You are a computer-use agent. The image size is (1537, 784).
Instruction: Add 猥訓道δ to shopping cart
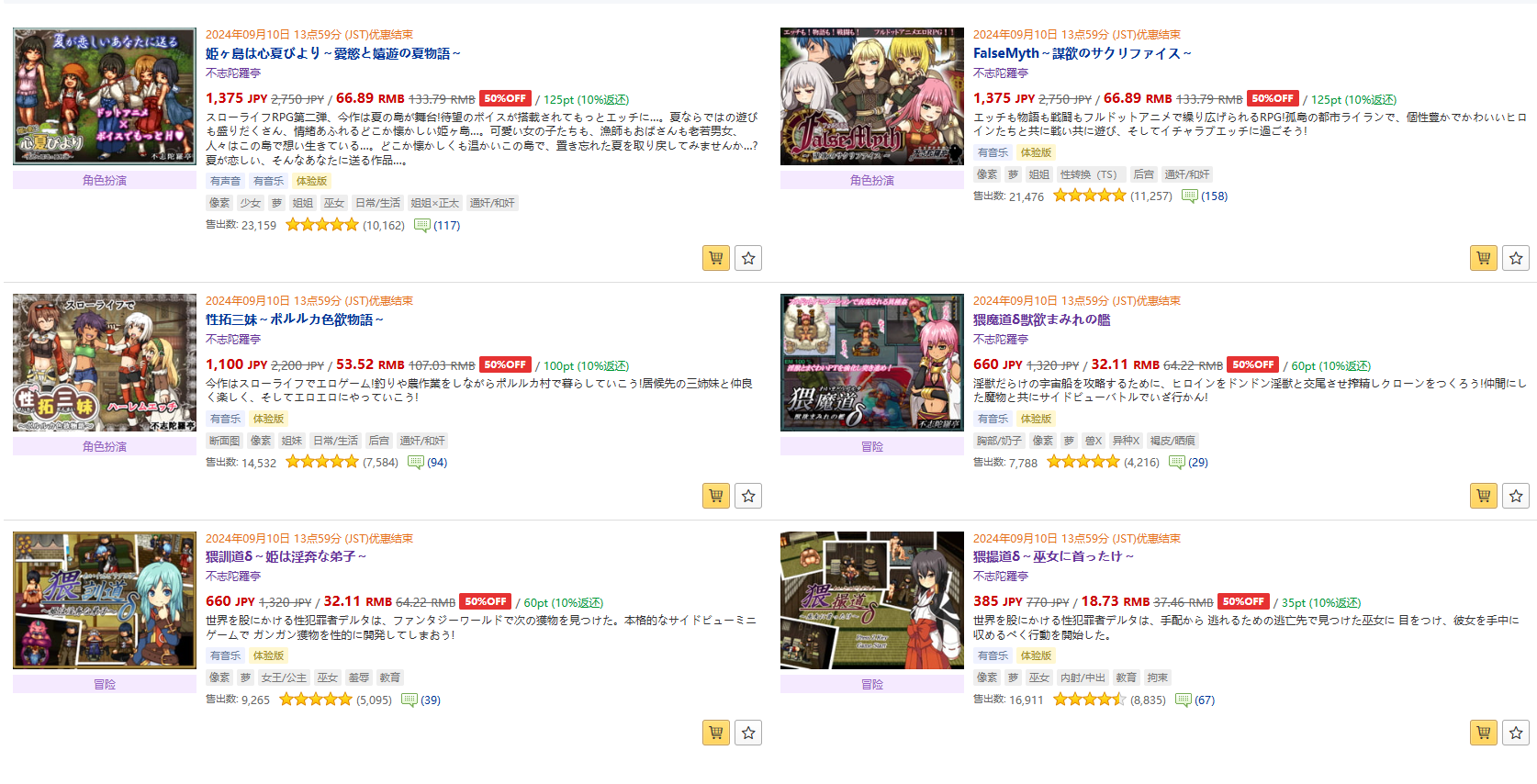click(716, 733)
